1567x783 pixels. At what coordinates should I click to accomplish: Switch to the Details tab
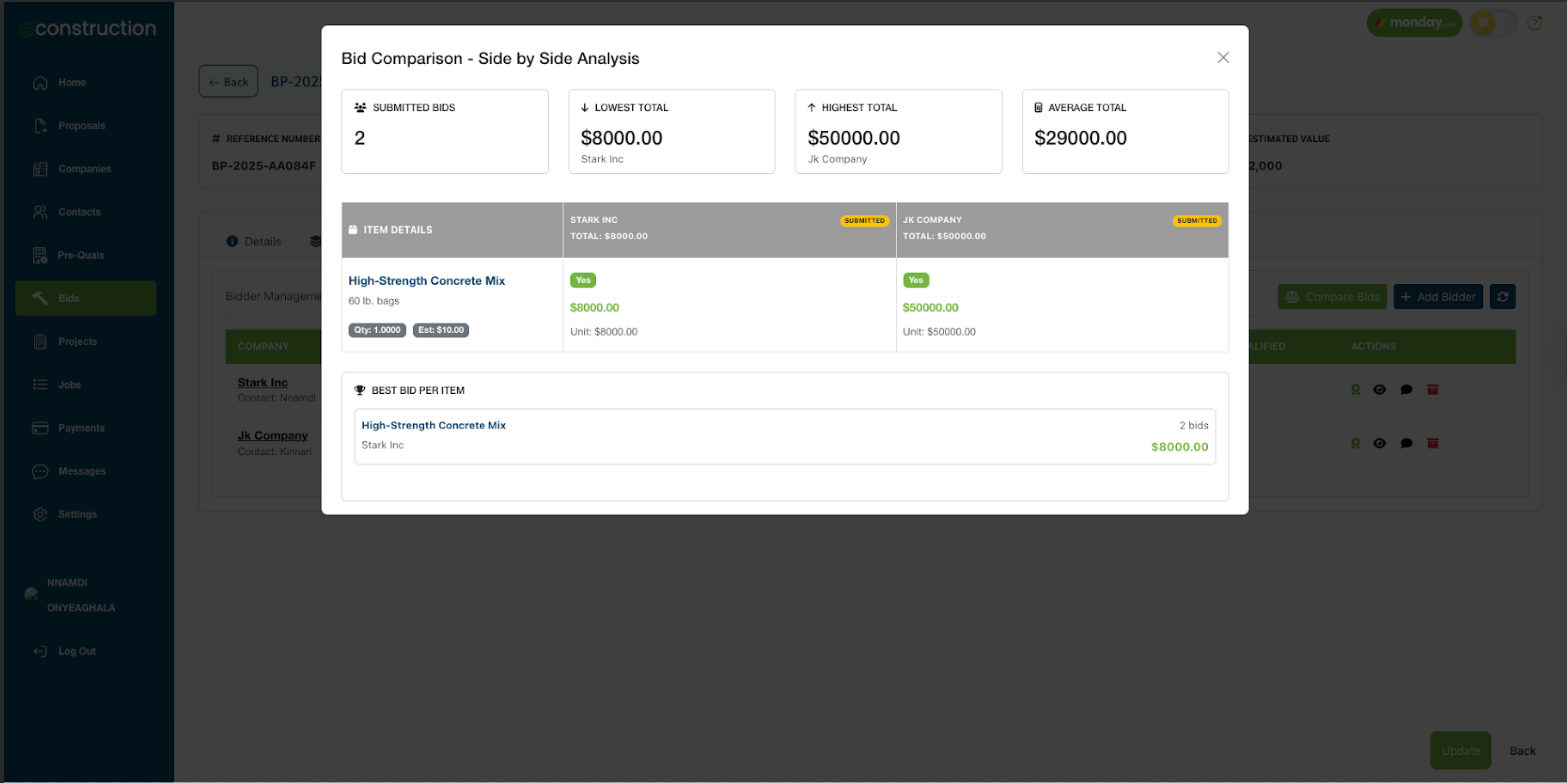click(254, 242)
